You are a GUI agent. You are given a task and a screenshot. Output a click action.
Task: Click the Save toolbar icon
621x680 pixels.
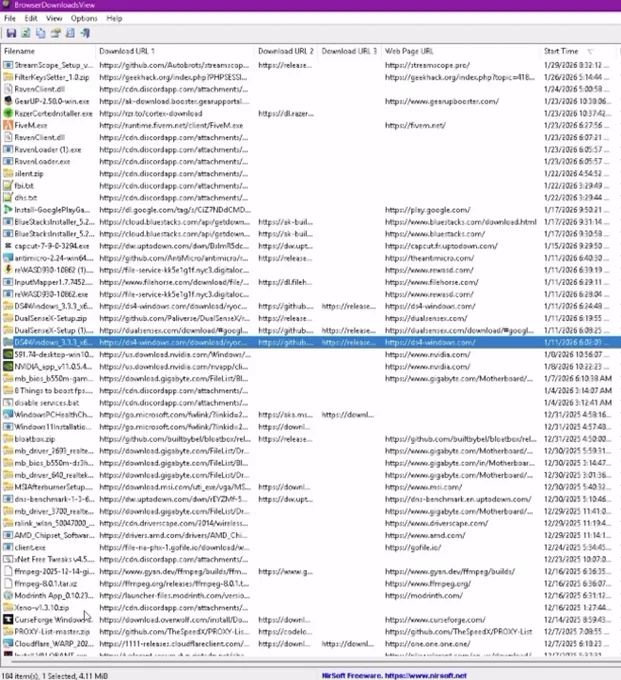[11, 33]
